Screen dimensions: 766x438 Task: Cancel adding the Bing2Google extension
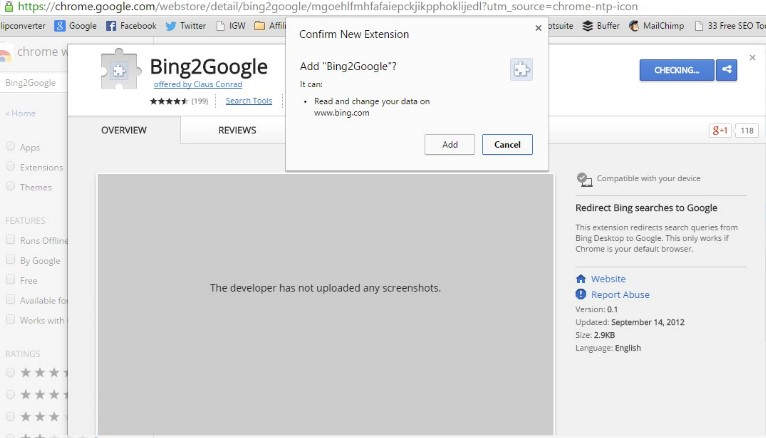tap(507, 145)
